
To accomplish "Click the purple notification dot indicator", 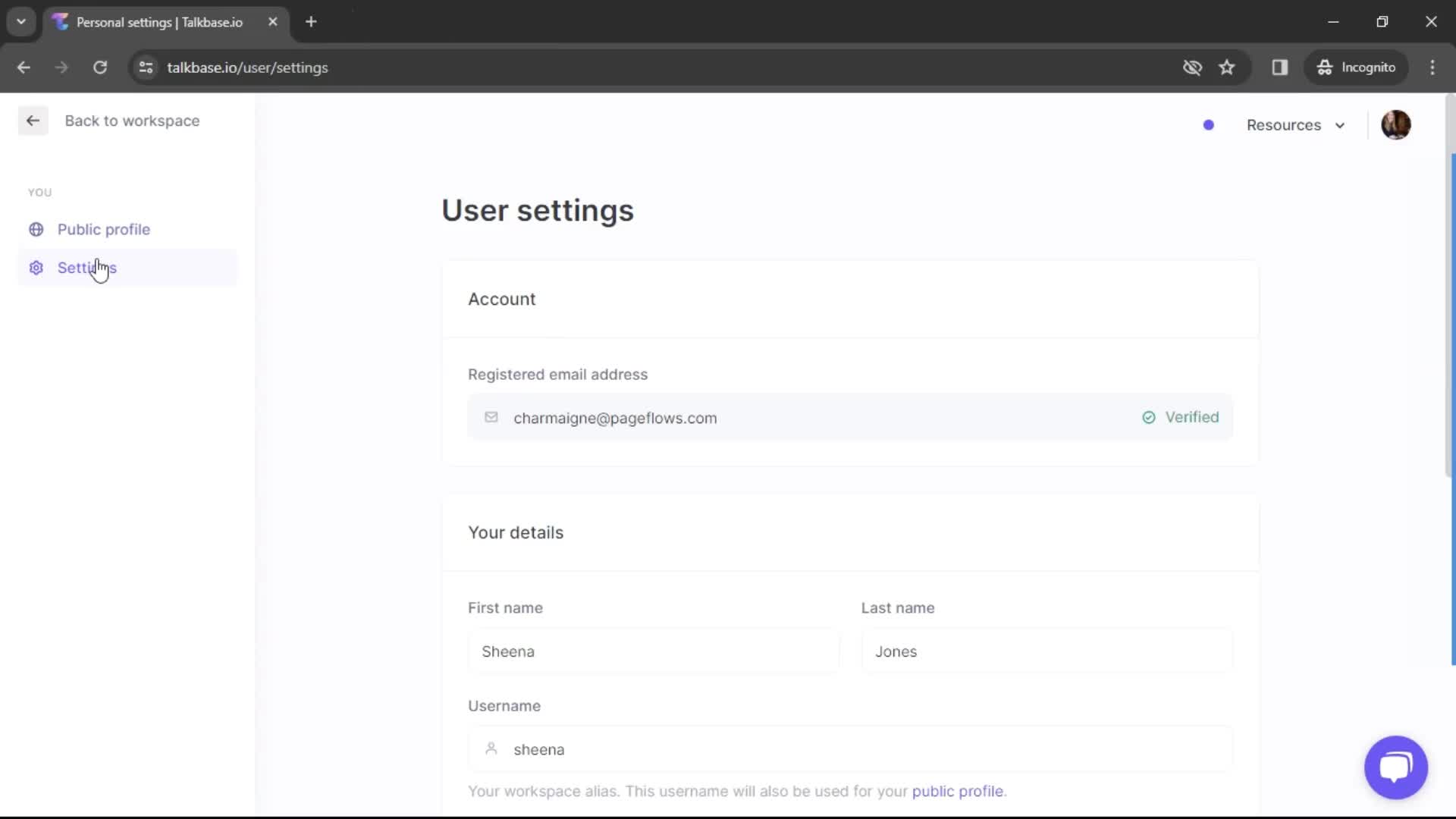I will coord(1209,125).
